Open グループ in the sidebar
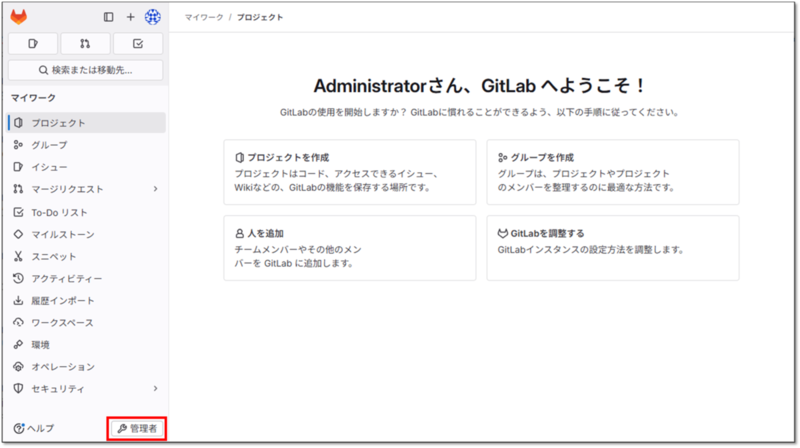The image size is (800, 448). (87, 145)
